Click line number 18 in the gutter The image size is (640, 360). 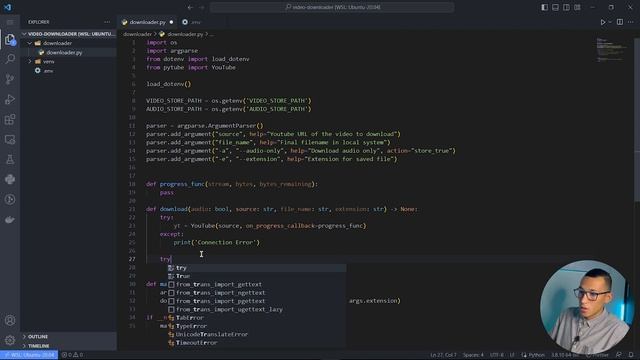[132, 184]
